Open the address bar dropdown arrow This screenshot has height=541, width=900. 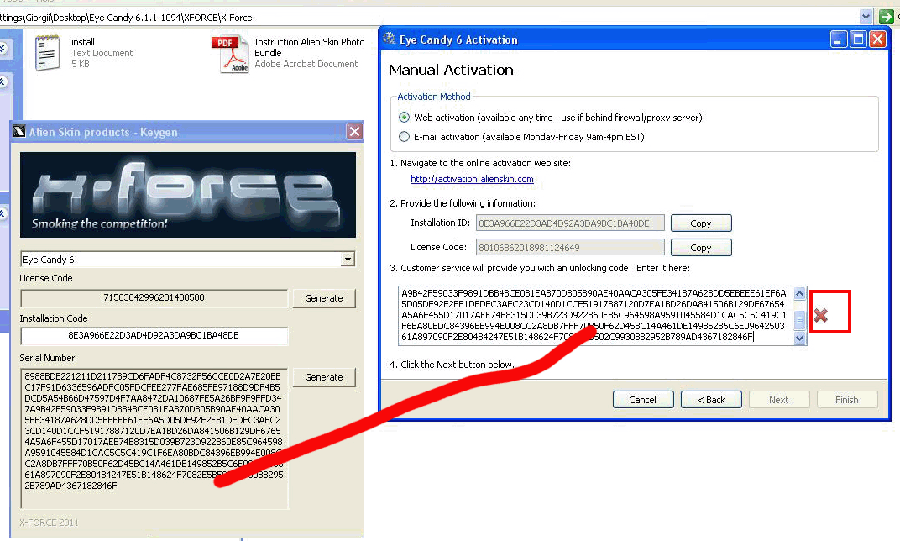click(x=866, y=17)
